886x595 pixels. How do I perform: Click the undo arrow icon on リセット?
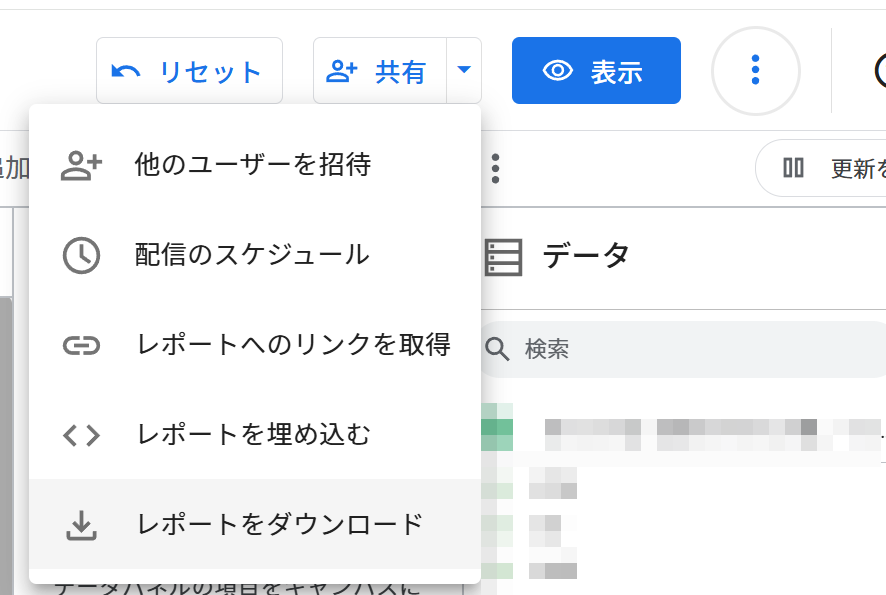tap(126, 70)
